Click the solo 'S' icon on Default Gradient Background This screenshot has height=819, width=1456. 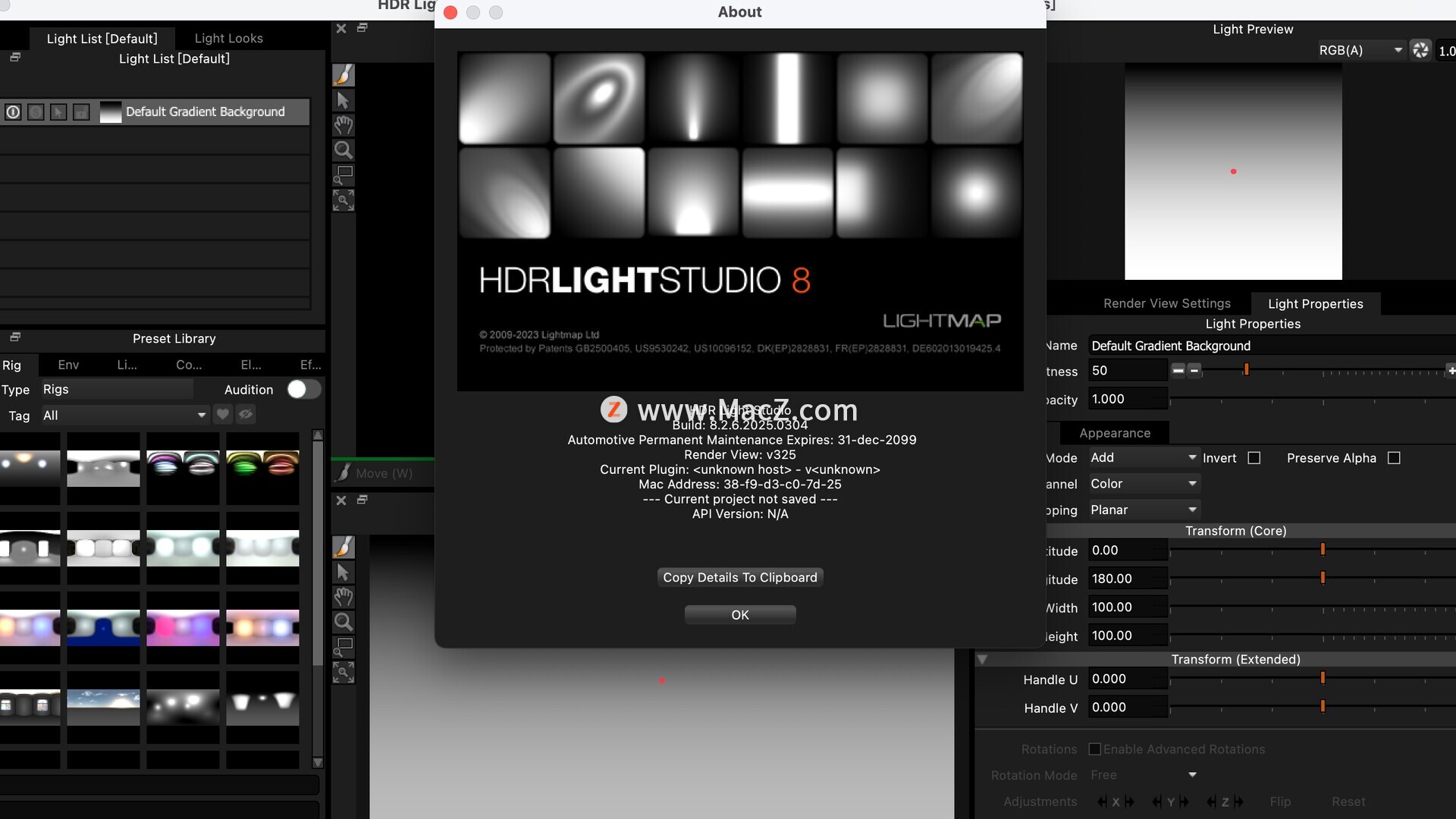coord(36,112)
